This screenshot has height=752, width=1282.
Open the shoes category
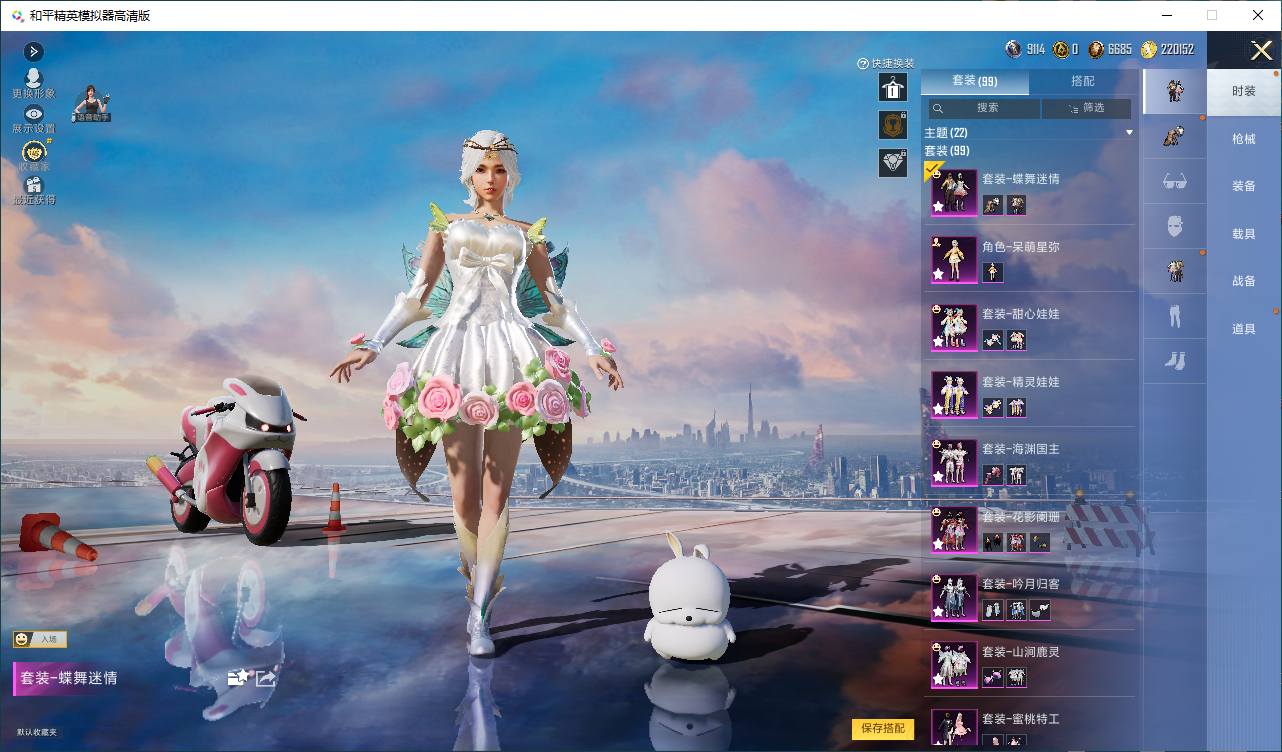tap(1174, 360)
